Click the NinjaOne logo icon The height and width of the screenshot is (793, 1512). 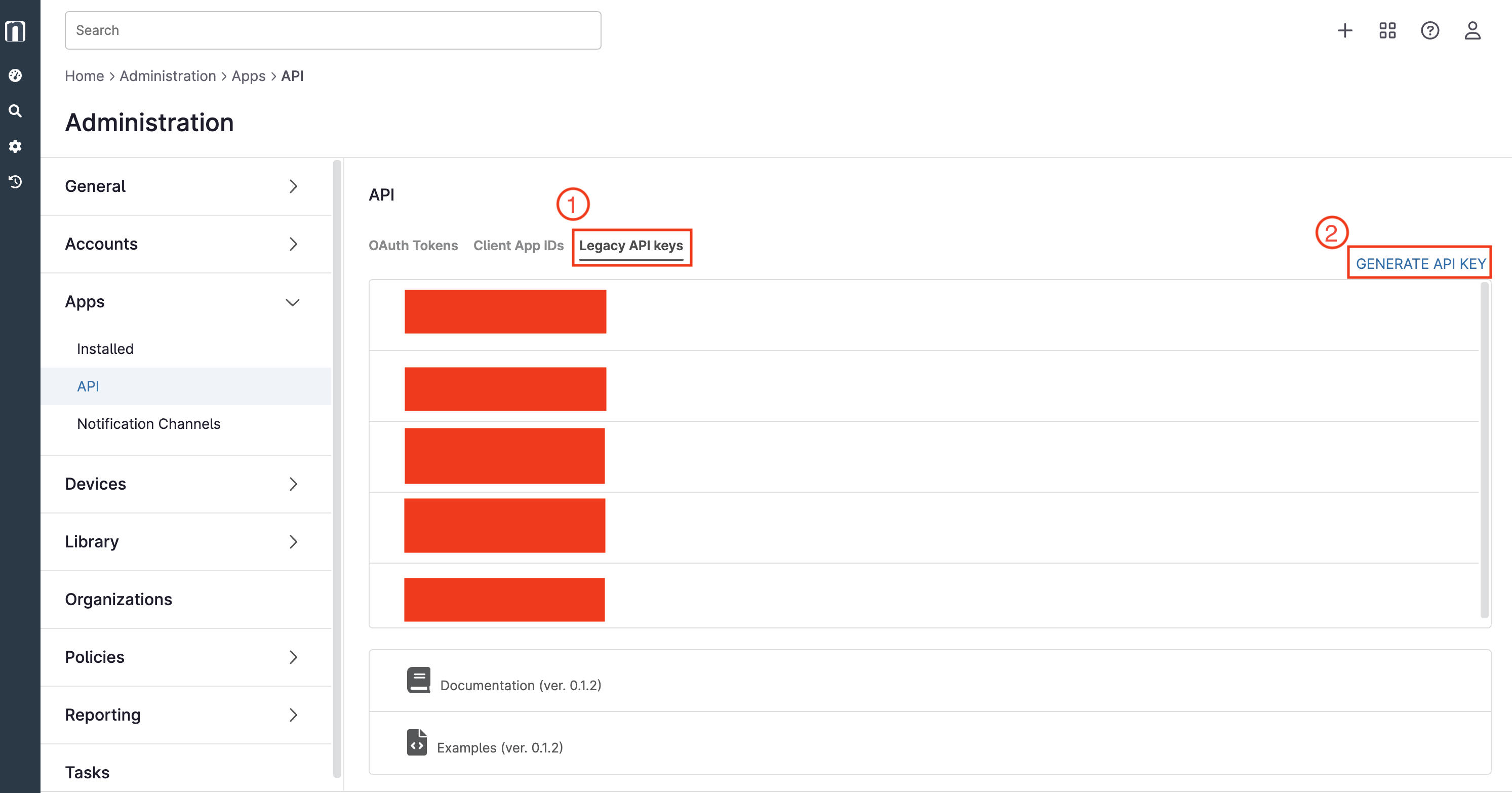click(15, 31)
